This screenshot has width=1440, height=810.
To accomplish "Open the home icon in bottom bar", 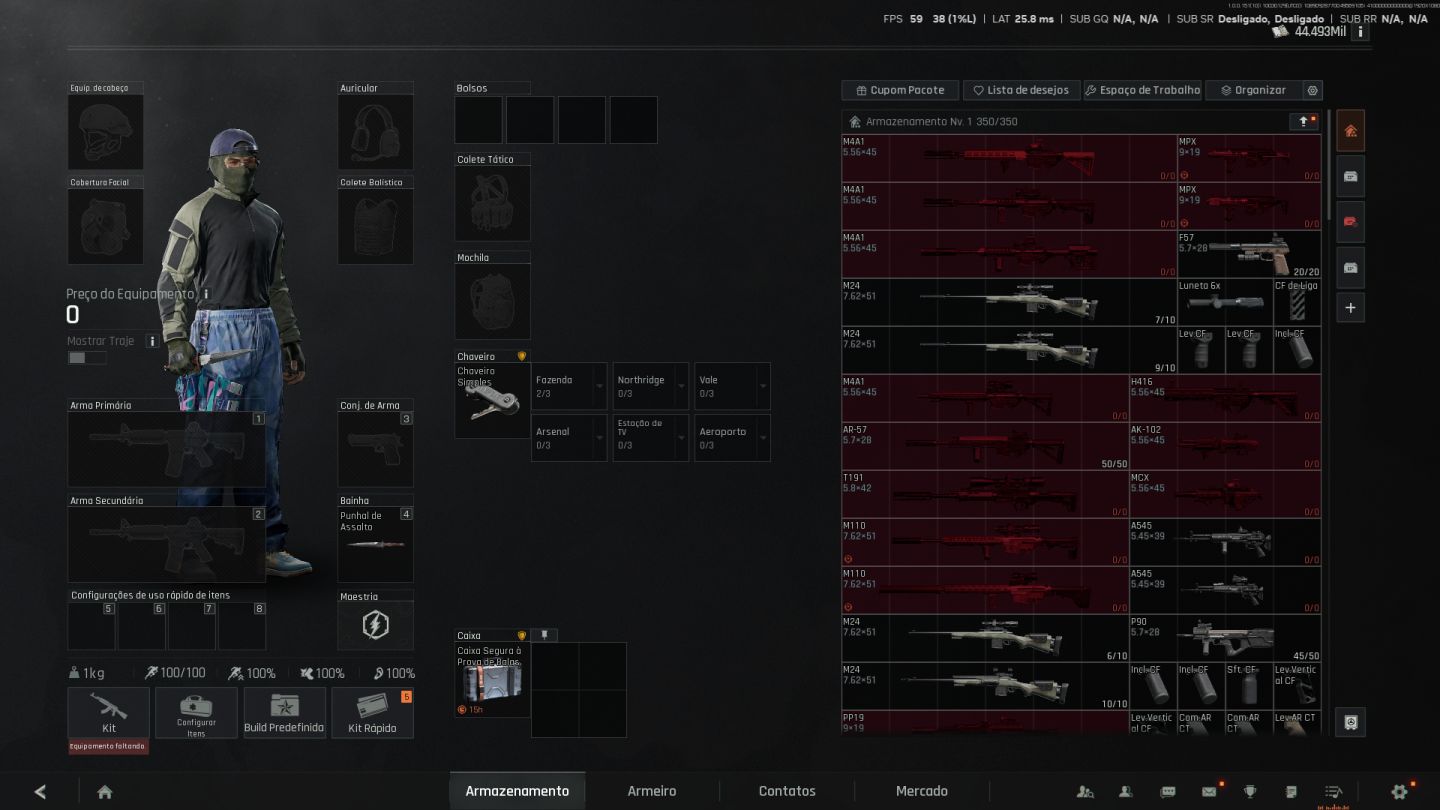I will click(x=105, y=792).
